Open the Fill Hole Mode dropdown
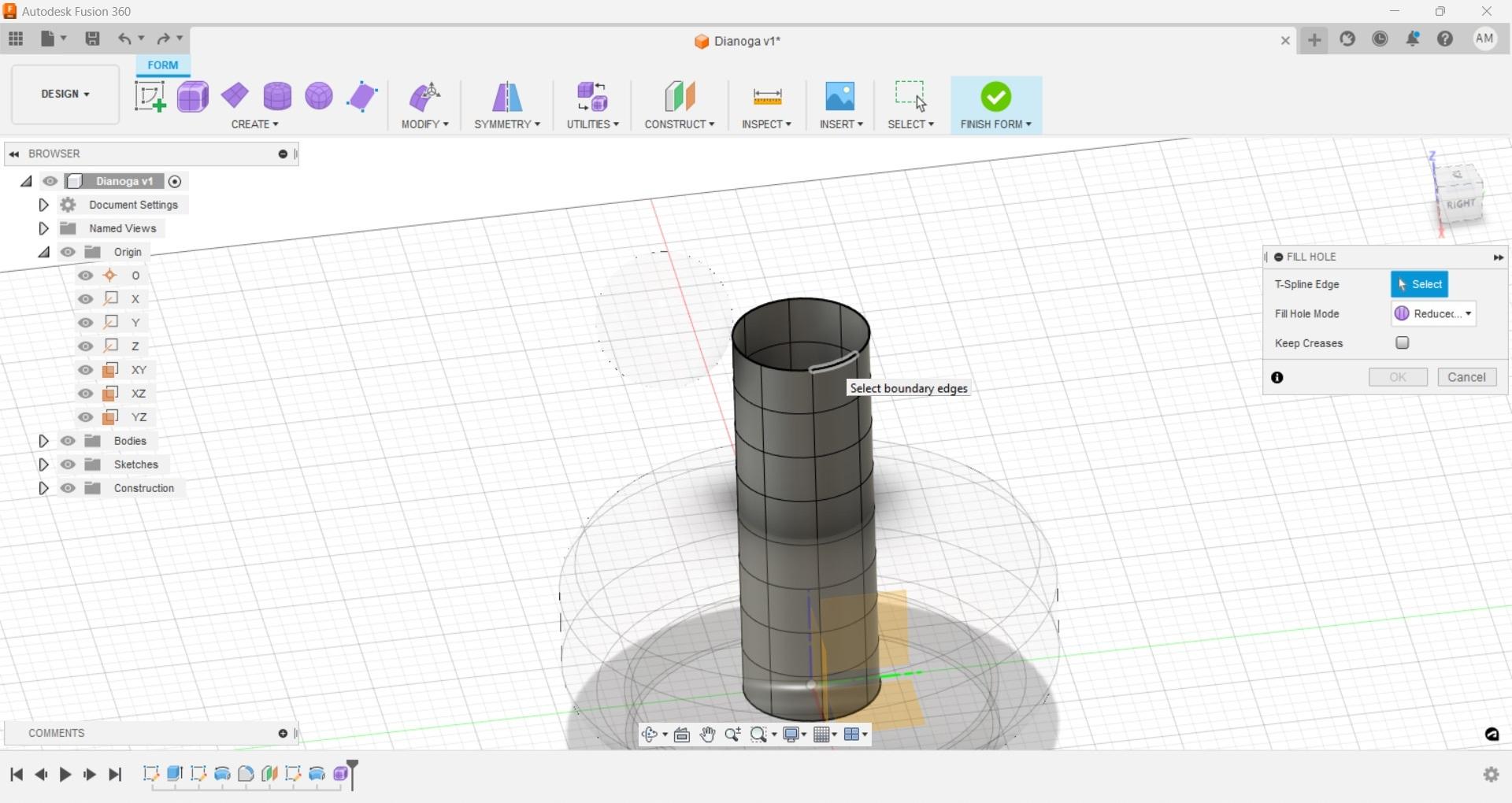 [1432, 313]
